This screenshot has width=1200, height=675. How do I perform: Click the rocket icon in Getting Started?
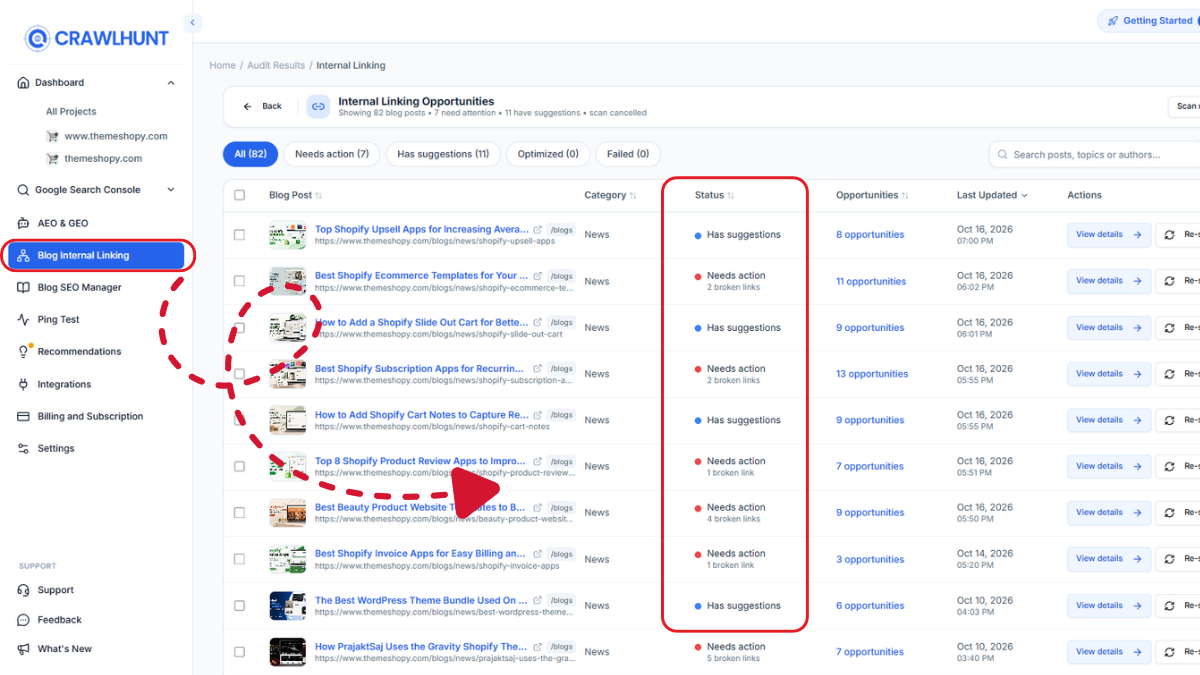(x=1111, y=21)
